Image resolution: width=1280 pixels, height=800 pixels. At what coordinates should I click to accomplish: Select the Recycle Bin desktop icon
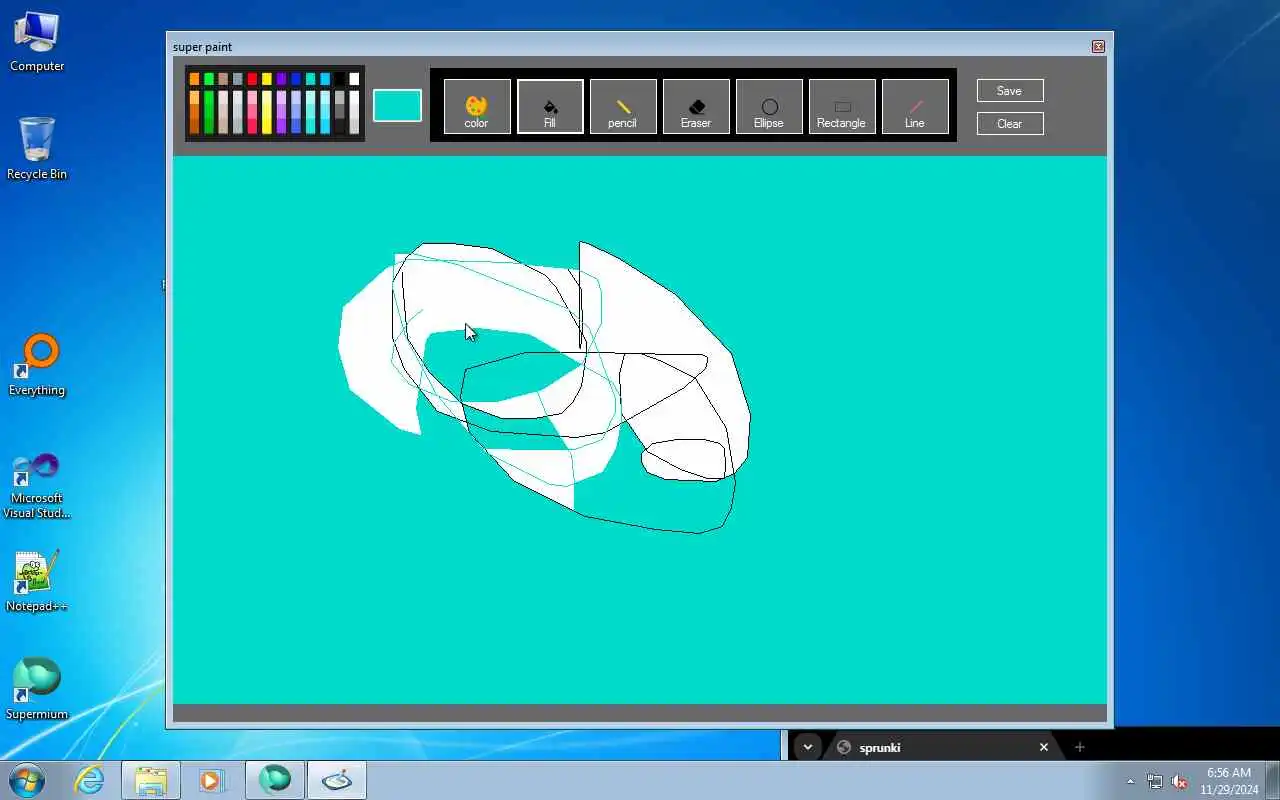pos(37,148)
